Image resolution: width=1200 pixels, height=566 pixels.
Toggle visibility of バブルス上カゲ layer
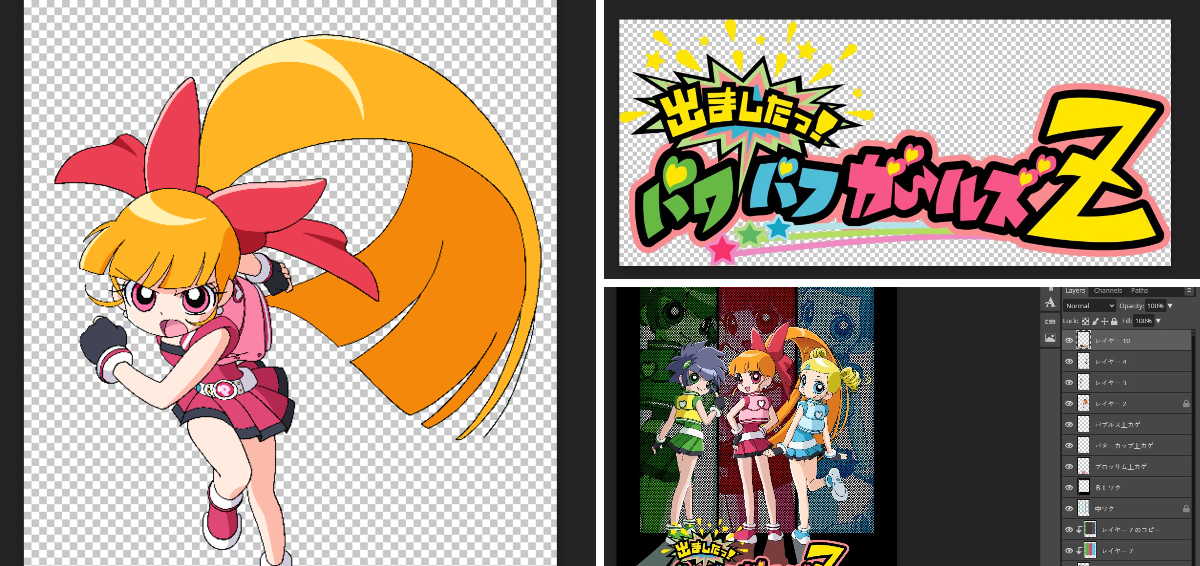1069,425
